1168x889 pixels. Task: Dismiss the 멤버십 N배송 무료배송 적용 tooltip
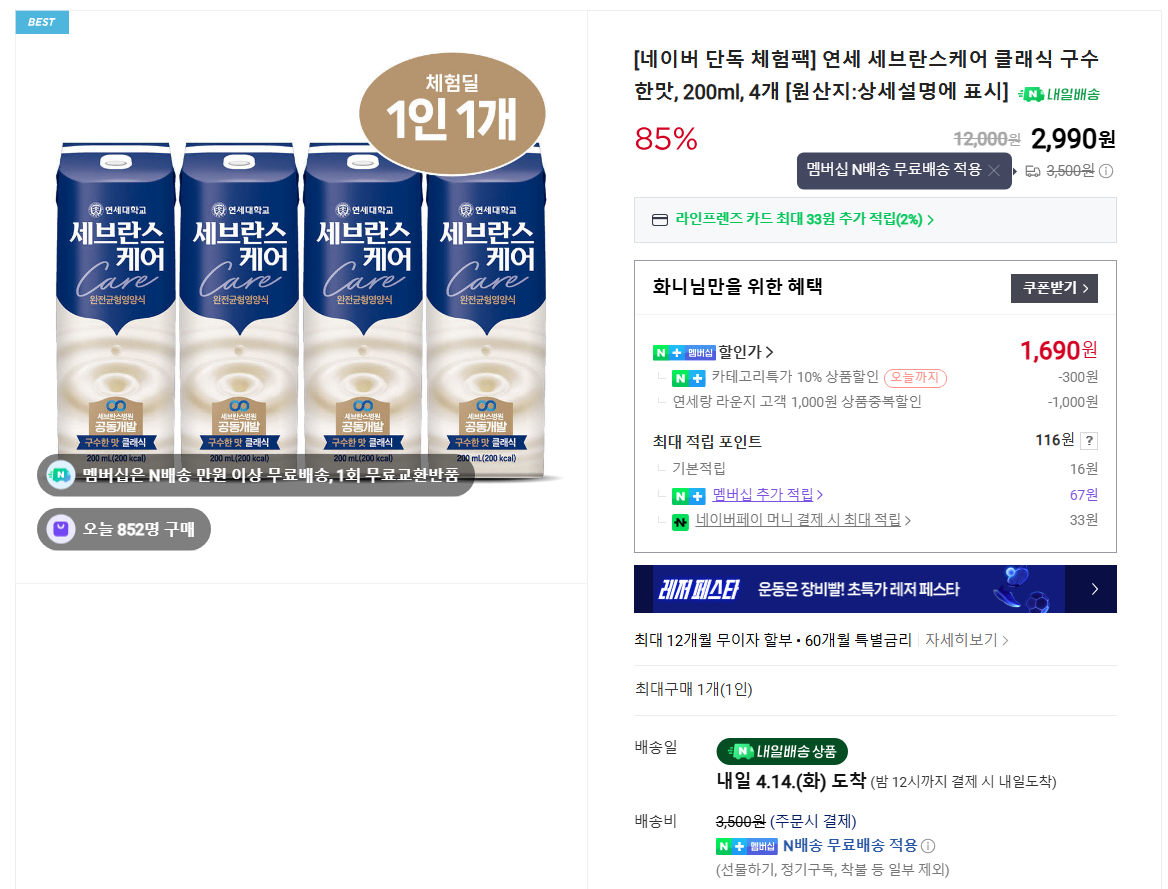[x=995, y=168]
